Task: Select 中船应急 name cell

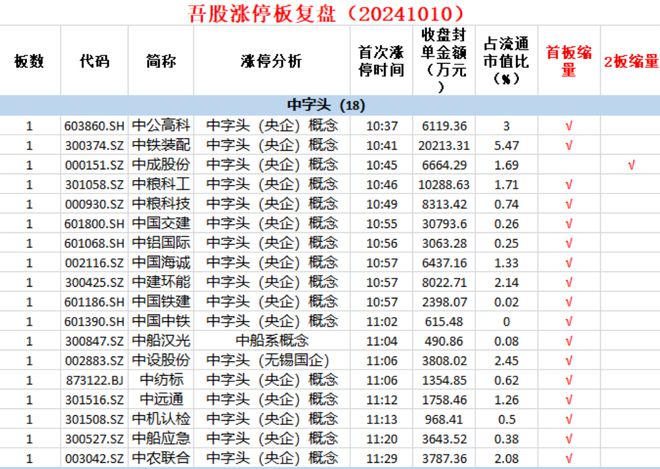Action: (x=161, y=439)
